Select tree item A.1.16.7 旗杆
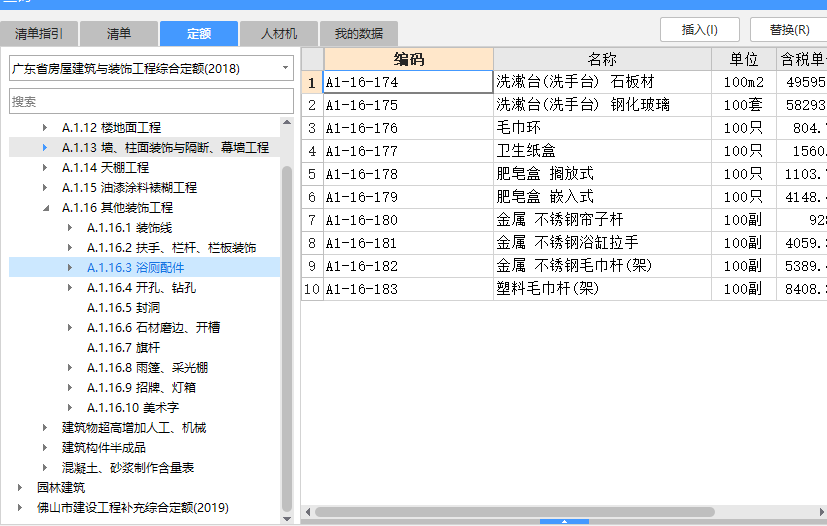The width and height of the screenshot is (827, 526). coord(123,348)
